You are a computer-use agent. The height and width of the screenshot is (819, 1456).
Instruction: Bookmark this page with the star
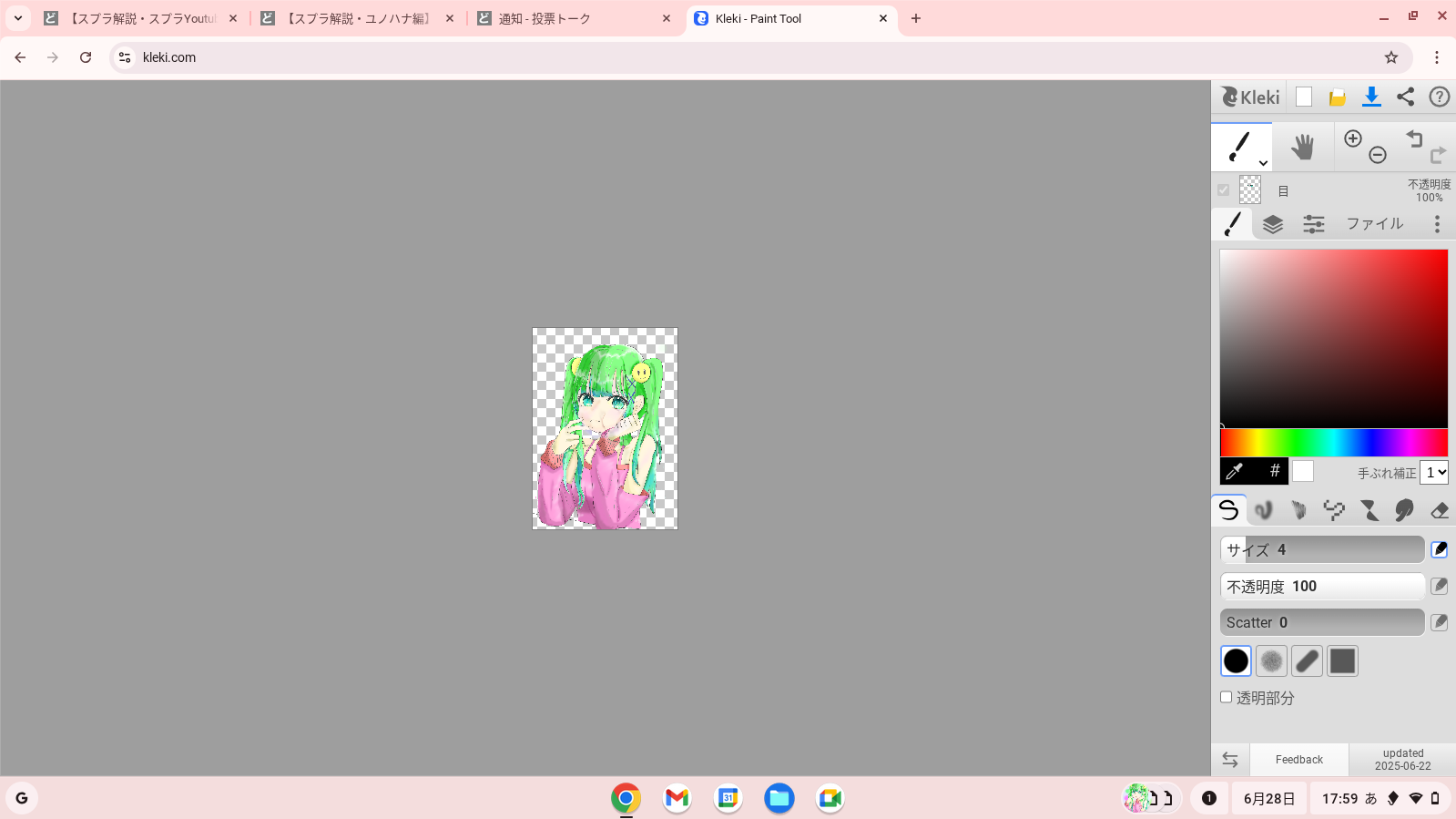coord(1391,57)
